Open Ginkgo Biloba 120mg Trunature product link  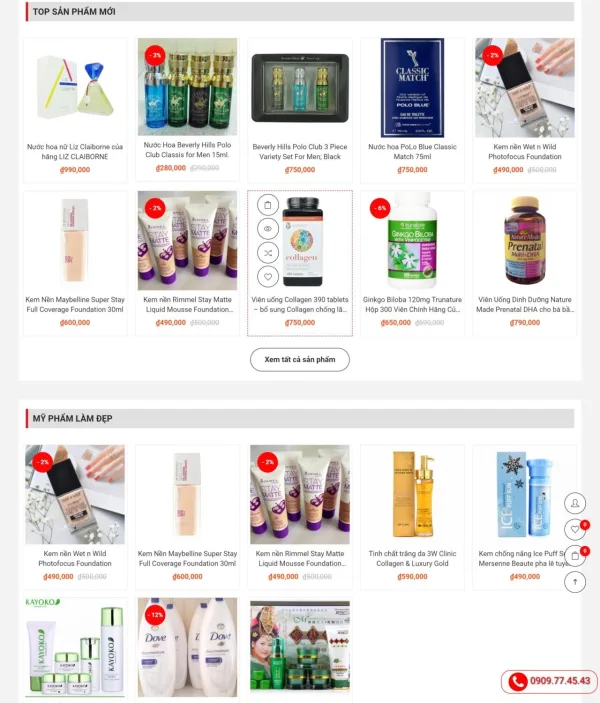tap(412, 304)
